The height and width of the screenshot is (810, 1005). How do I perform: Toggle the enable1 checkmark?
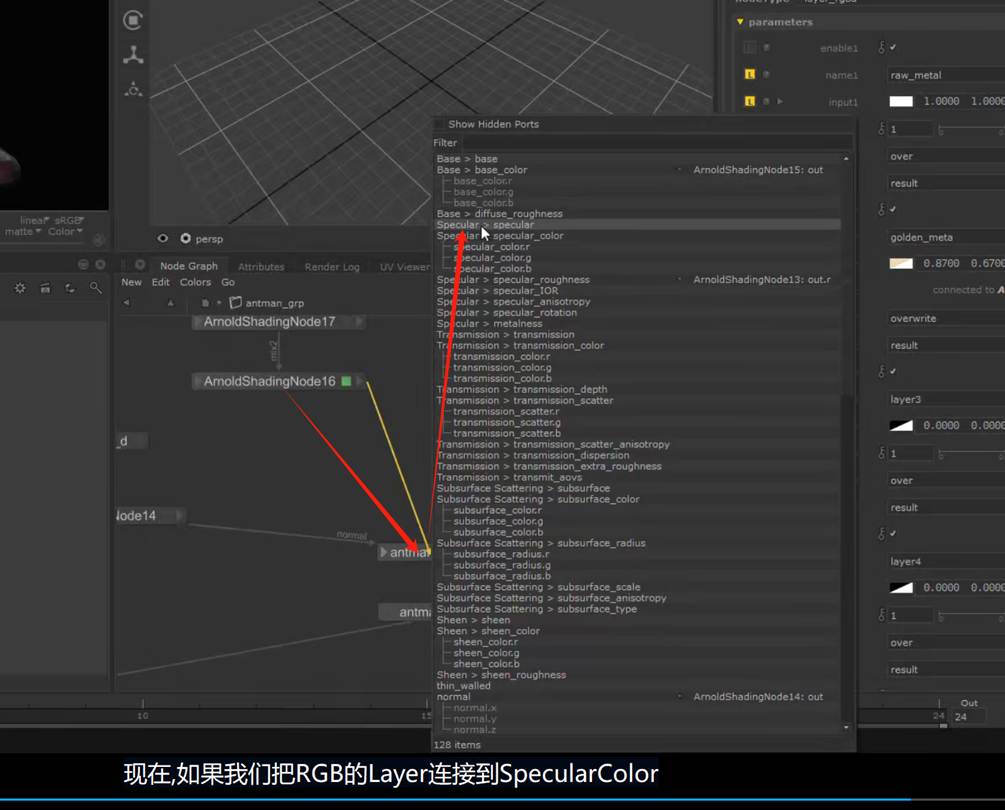(x=893, y=48)
